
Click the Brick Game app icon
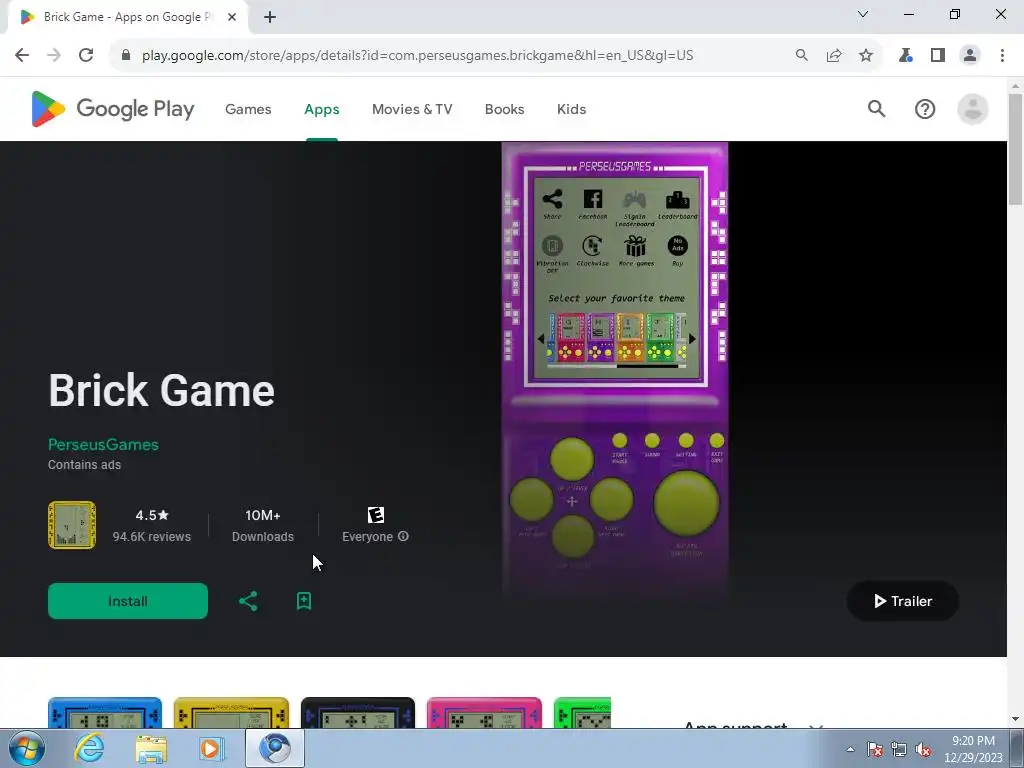click(72, 525)
